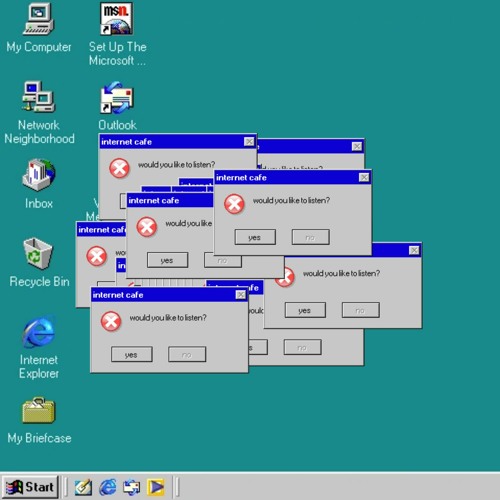This screenshot has height=500, width=500.
Task: Launch Outlook Express from quick launch bar
Action: tap(132, 487)
